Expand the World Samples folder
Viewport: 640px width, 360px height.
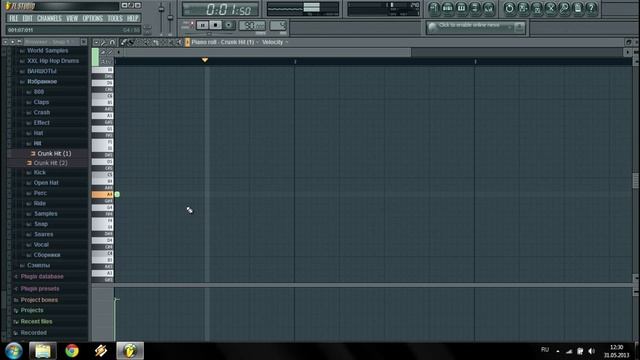47,51
